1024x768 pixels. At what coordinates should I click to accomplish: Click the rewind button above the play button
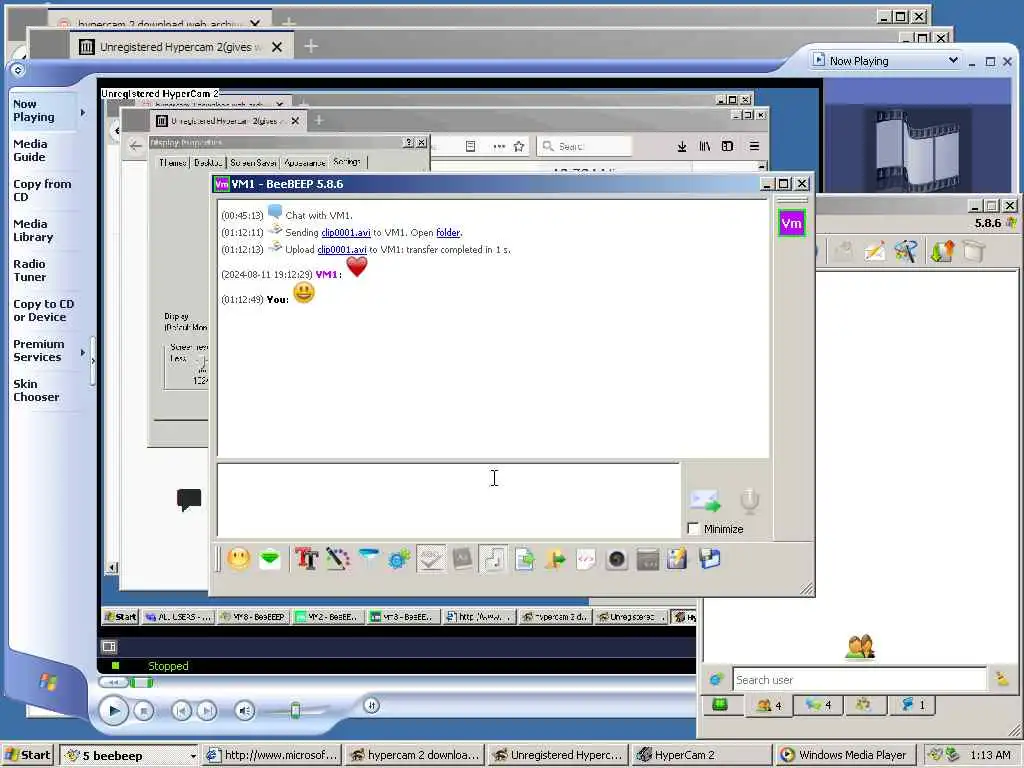(113, 683)
